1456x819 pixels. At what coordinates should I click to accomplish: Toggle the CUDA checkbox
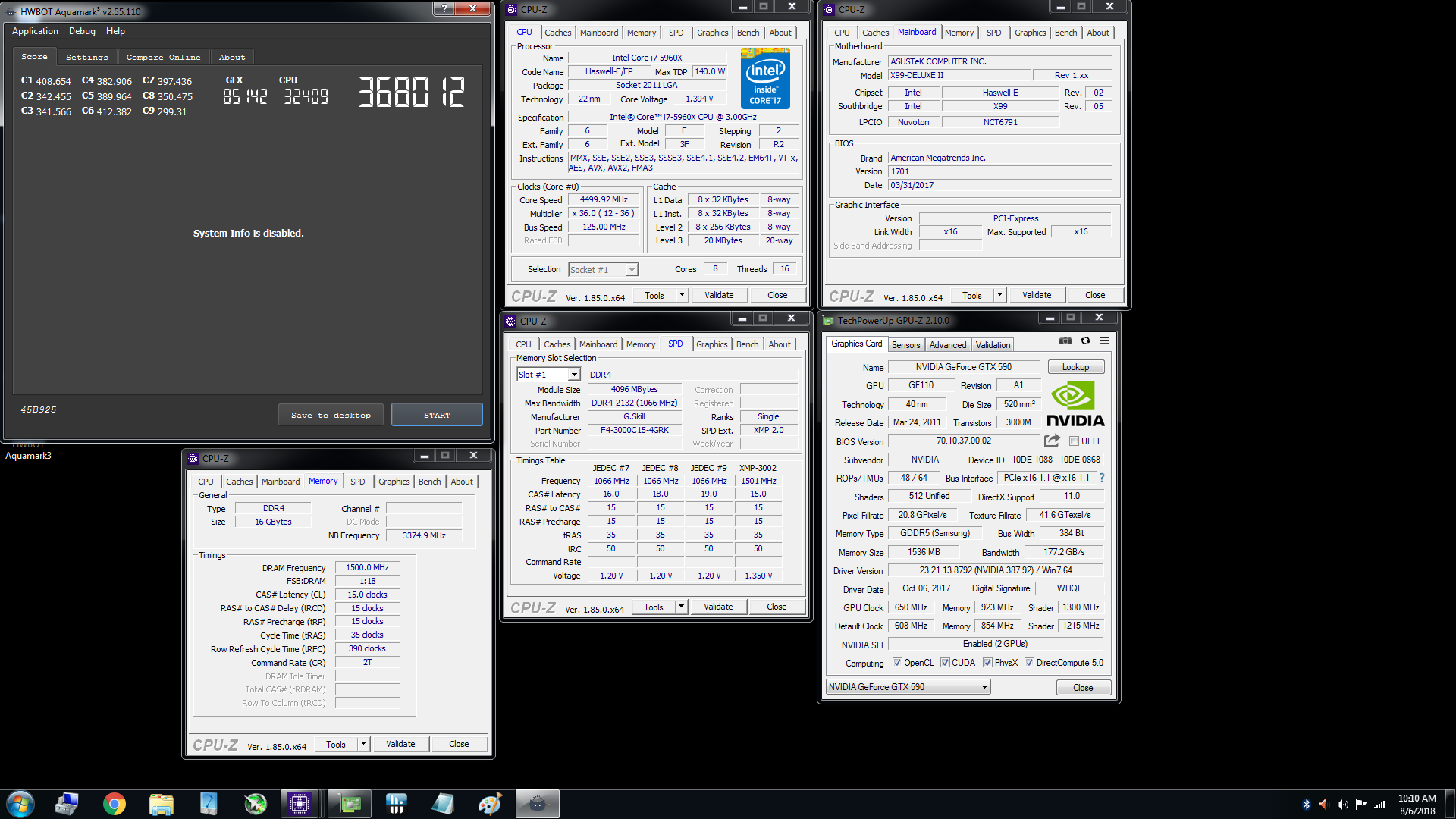[x=945, y=663]
